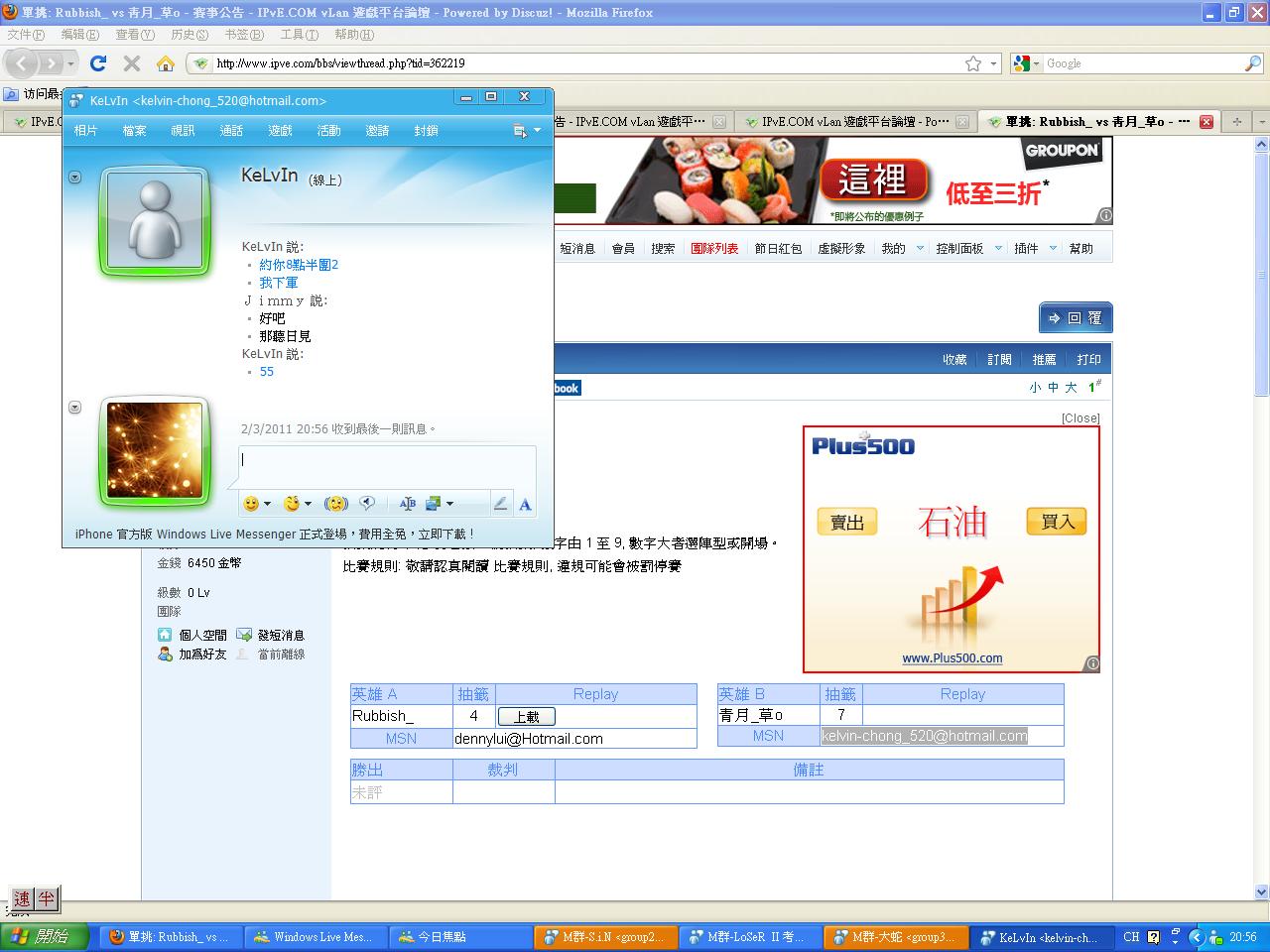This screenshot has height=952, width=1270.
Task: Click the 買入 buy button in Plus500 ad
Action: (x=1057, y=522)
